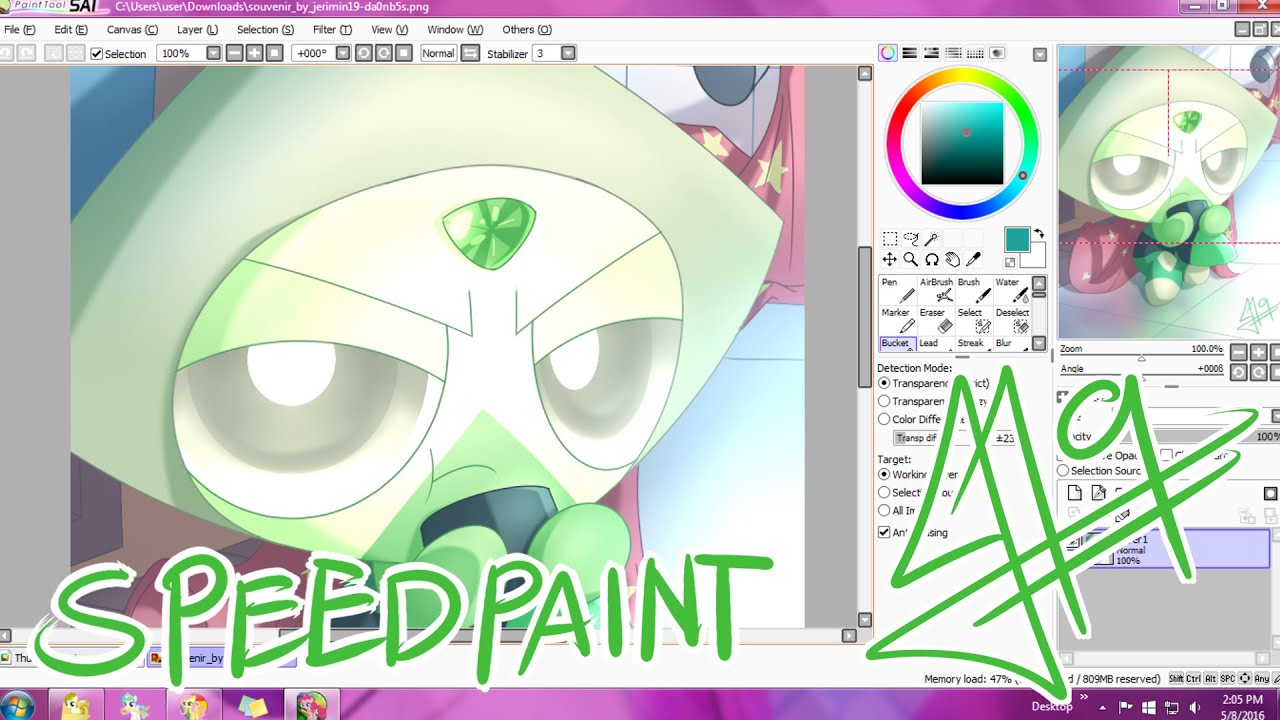The width and height of the screenshot is (1280, 720).
Task: Choose the Deselect pen tool
Action: click(x=1012, y=320)
